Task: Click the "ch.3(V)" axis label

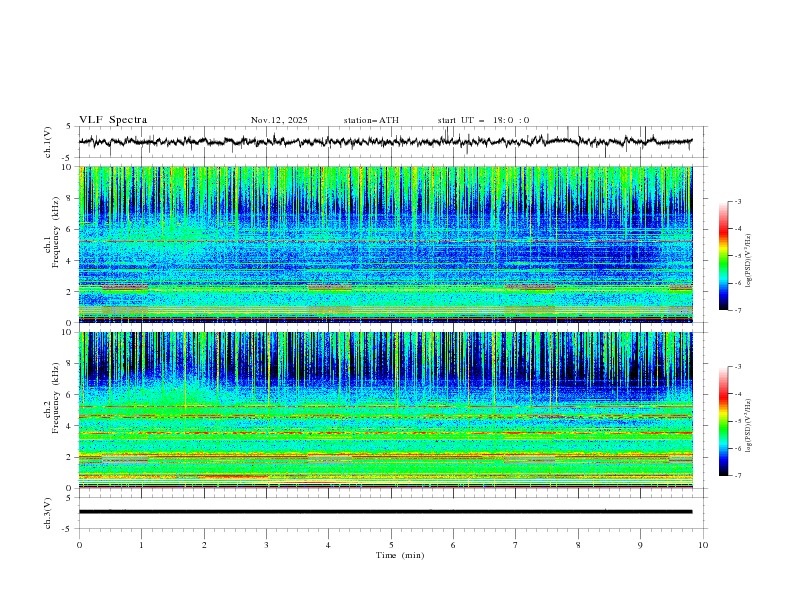Action: pyautogui.click(x=48, y=513)
